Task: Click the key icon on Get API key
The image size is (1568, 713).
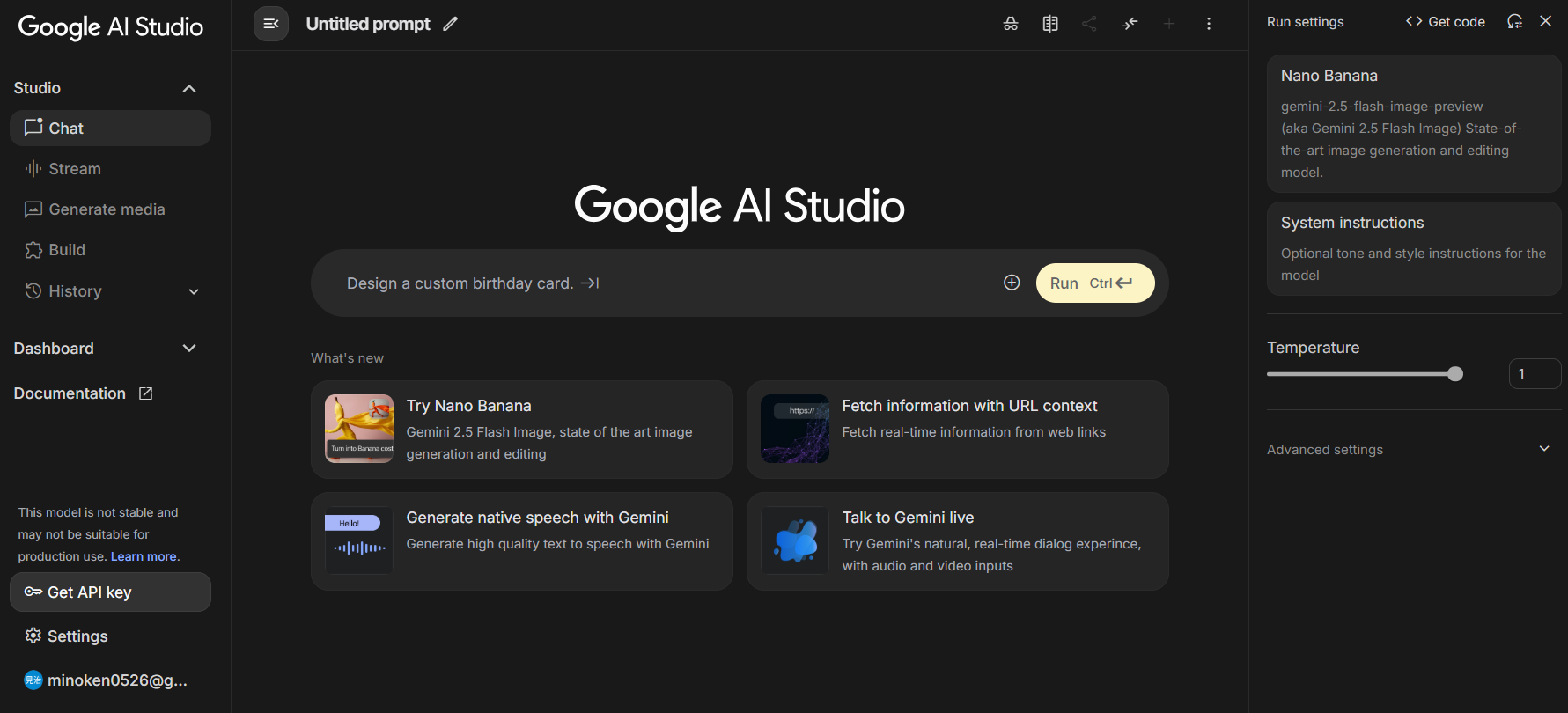Action: [33, 592]
